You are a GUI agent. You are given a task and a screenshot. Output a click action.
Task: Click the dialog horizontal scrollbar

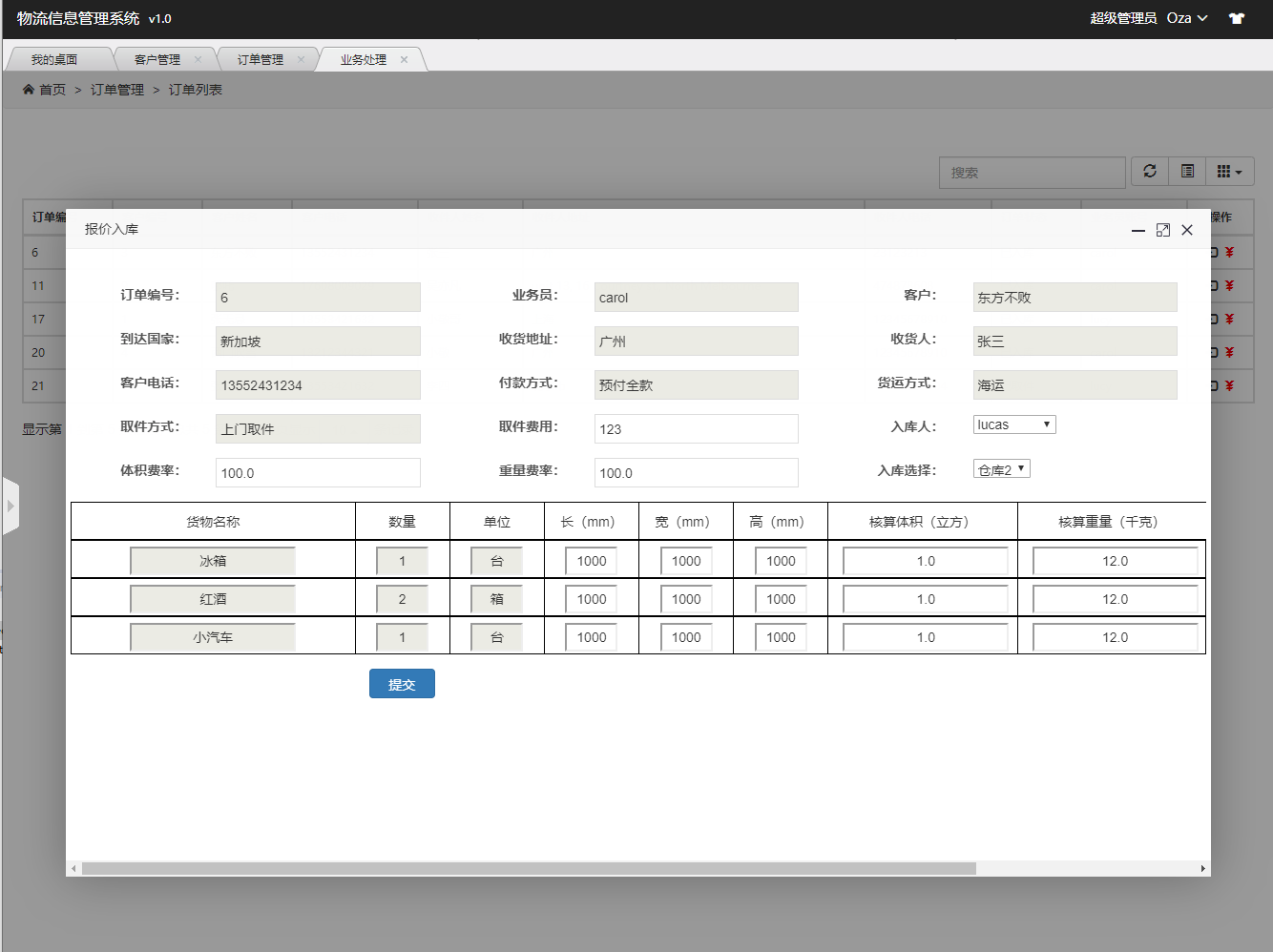tap(529, 869)
